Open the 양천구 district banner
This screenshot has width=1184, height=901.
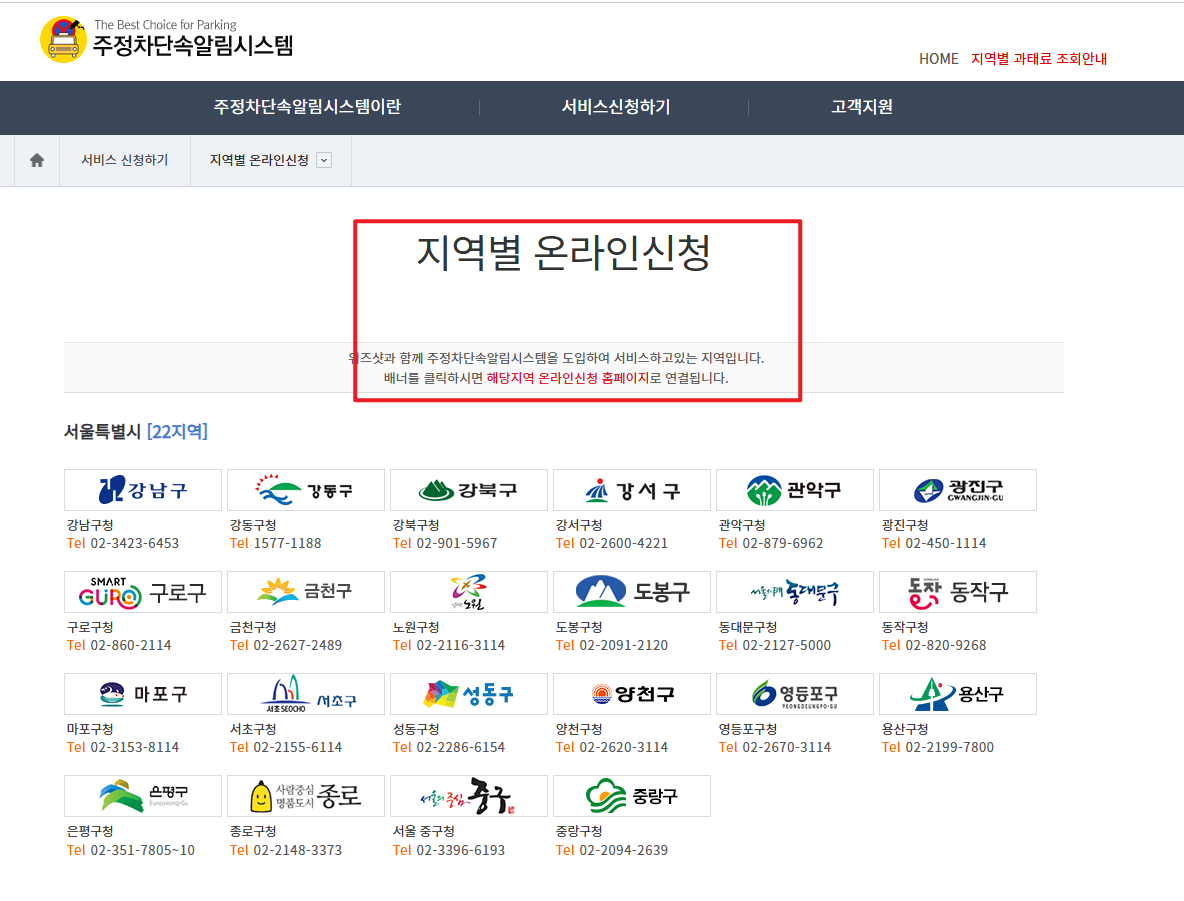632,694
